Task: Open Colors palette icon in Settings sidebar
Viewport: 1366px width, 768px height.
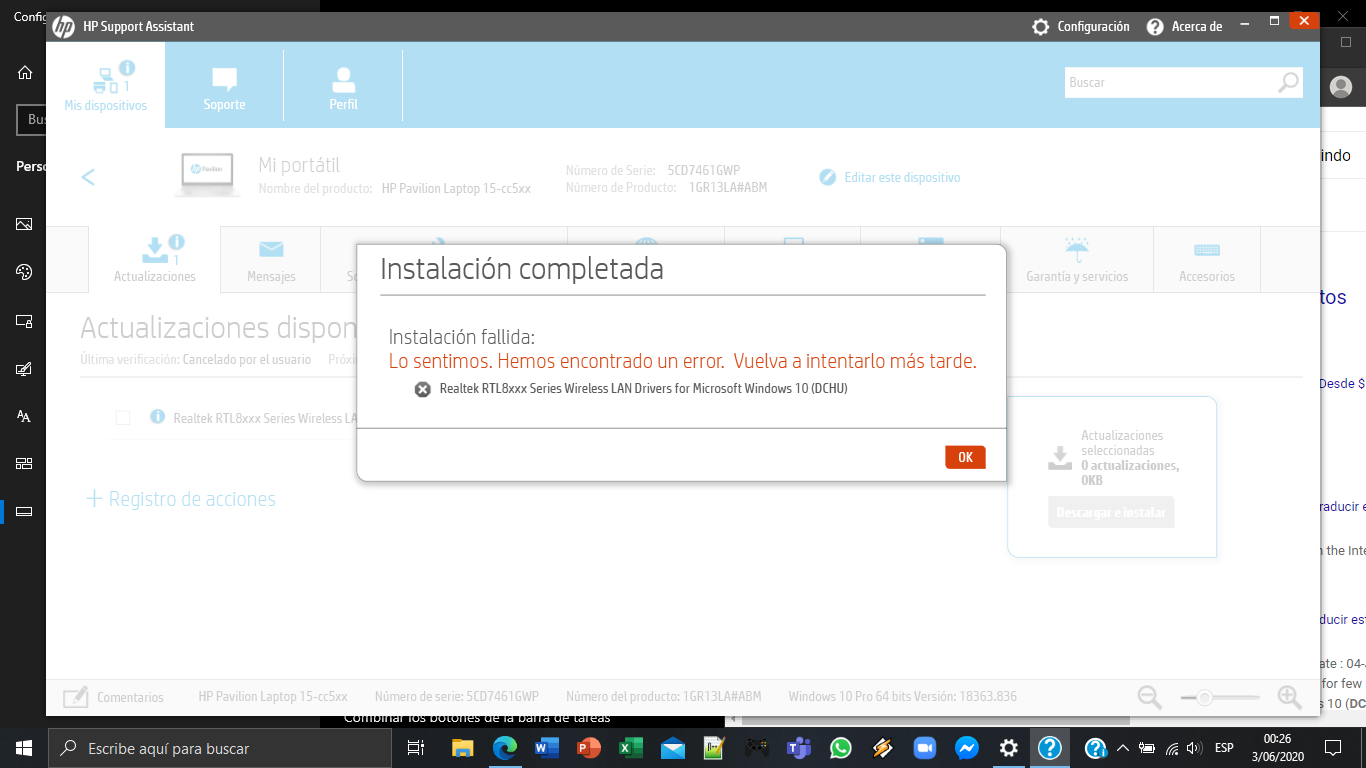Action: [x=24, y=272]
